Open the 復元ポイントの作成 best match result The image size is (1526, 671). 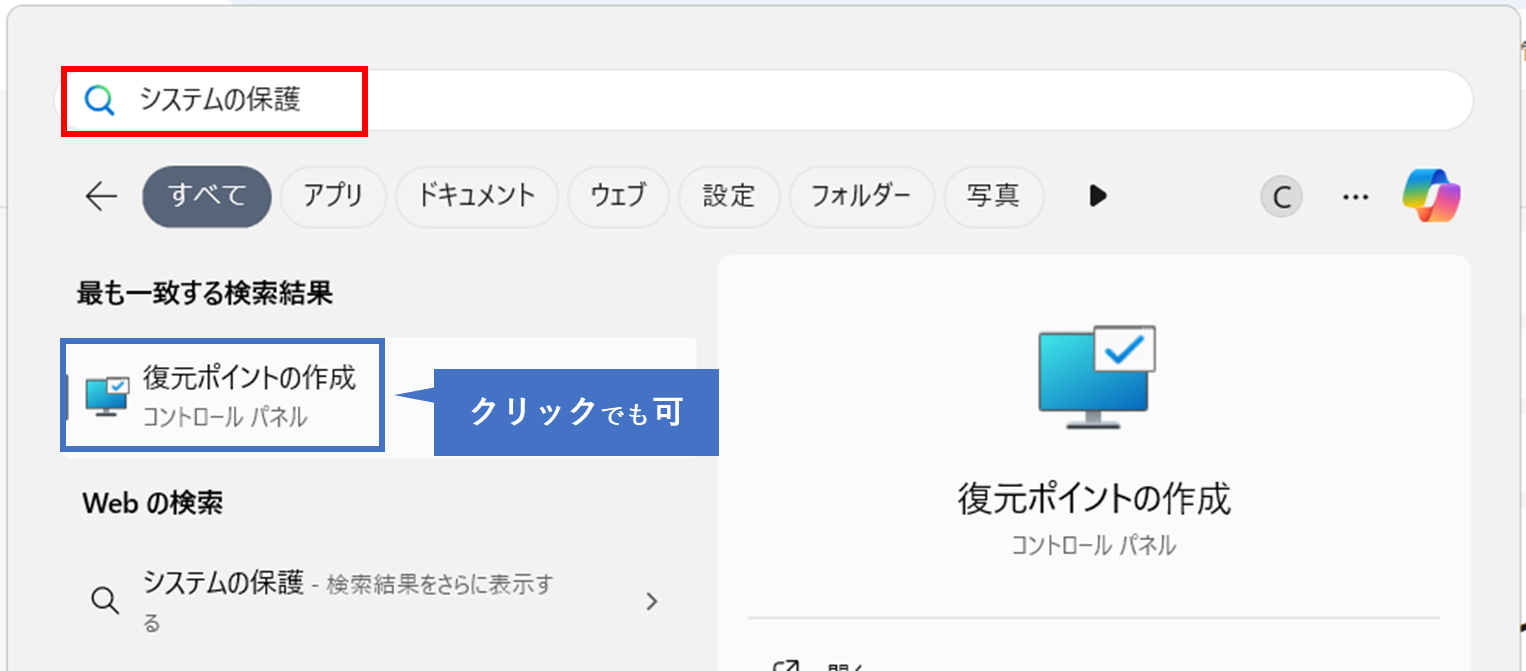380,398
